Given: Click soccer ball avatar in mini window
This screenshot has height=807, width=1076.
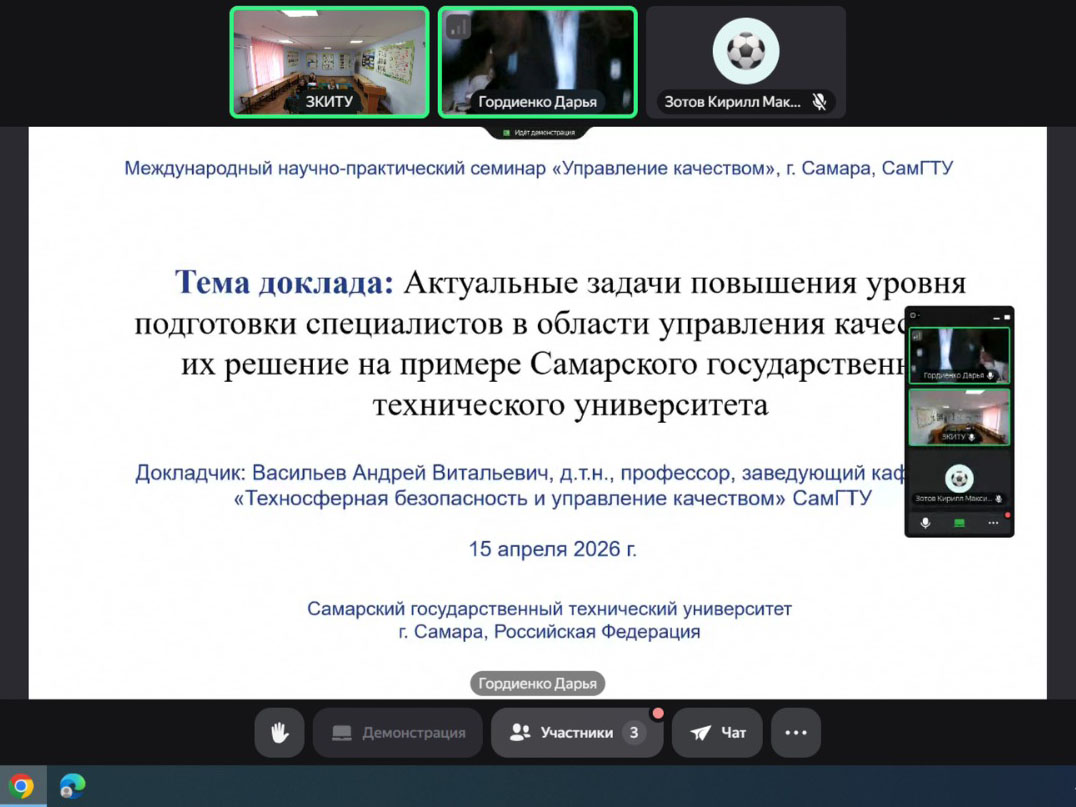Looking at the screenshot, I should [x=959, y=477].
